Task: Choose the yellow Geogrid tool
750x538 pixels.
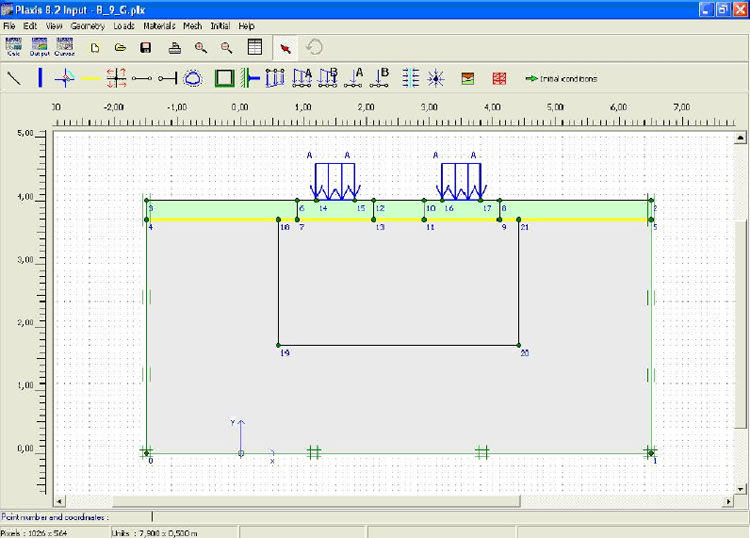Action: coord(91,77)
